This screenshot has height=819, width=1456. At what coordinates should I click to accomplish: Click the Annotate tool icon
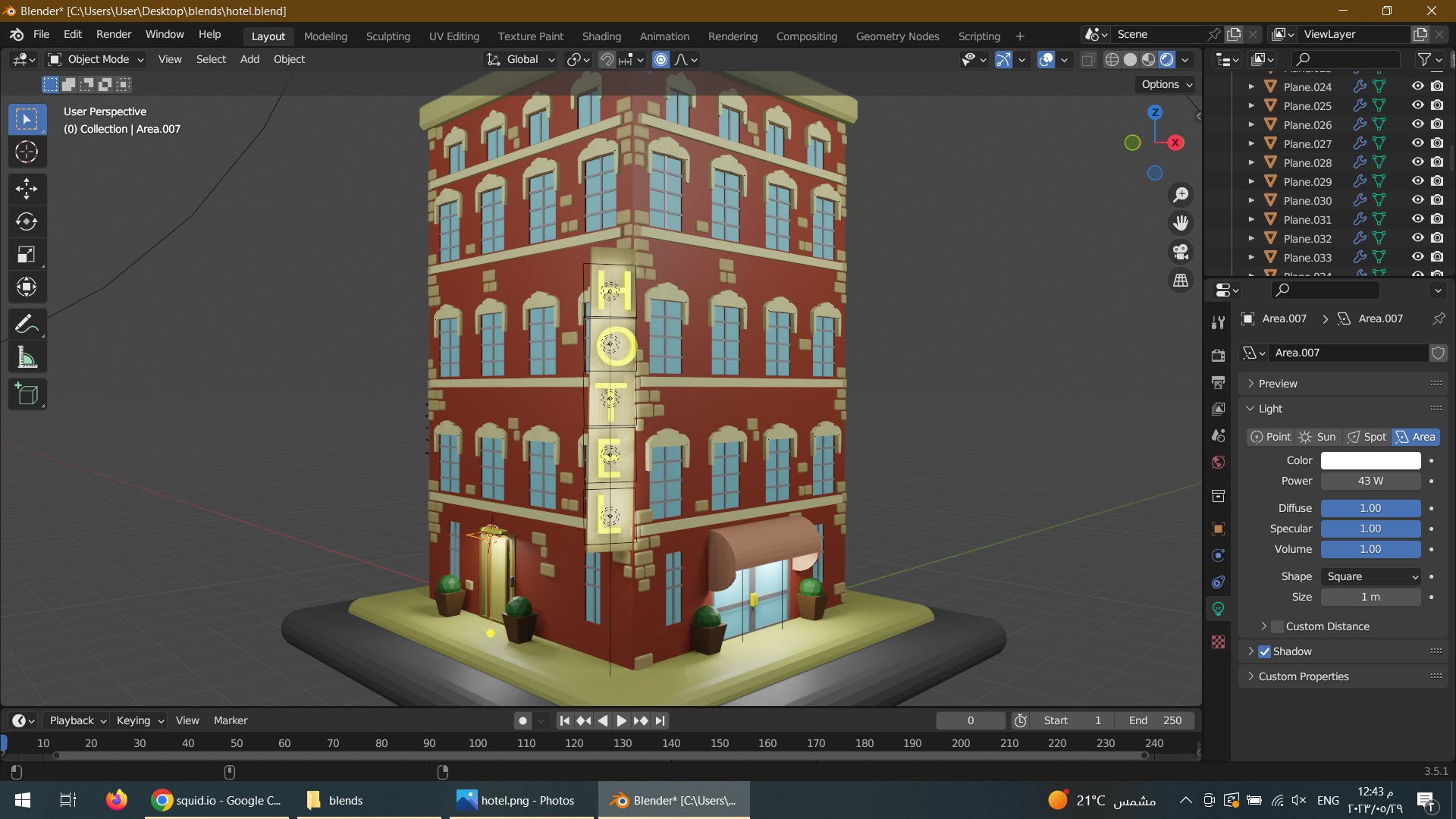(x=27, y=324)
